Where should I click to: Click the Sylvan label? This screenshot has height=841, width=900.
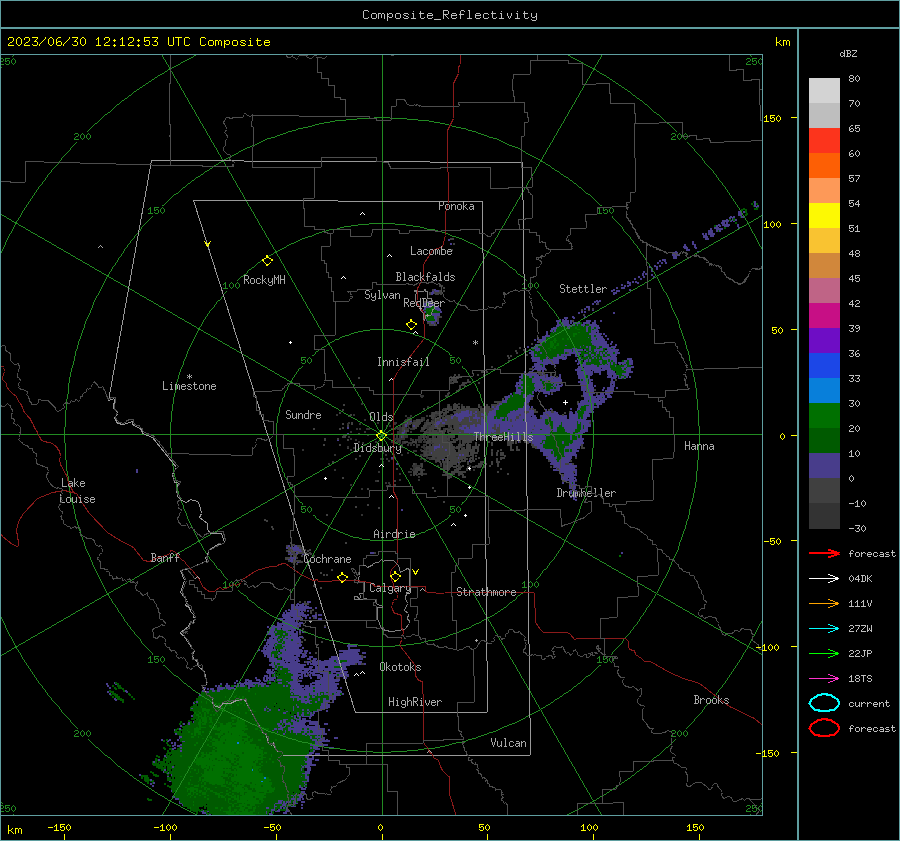382,295
